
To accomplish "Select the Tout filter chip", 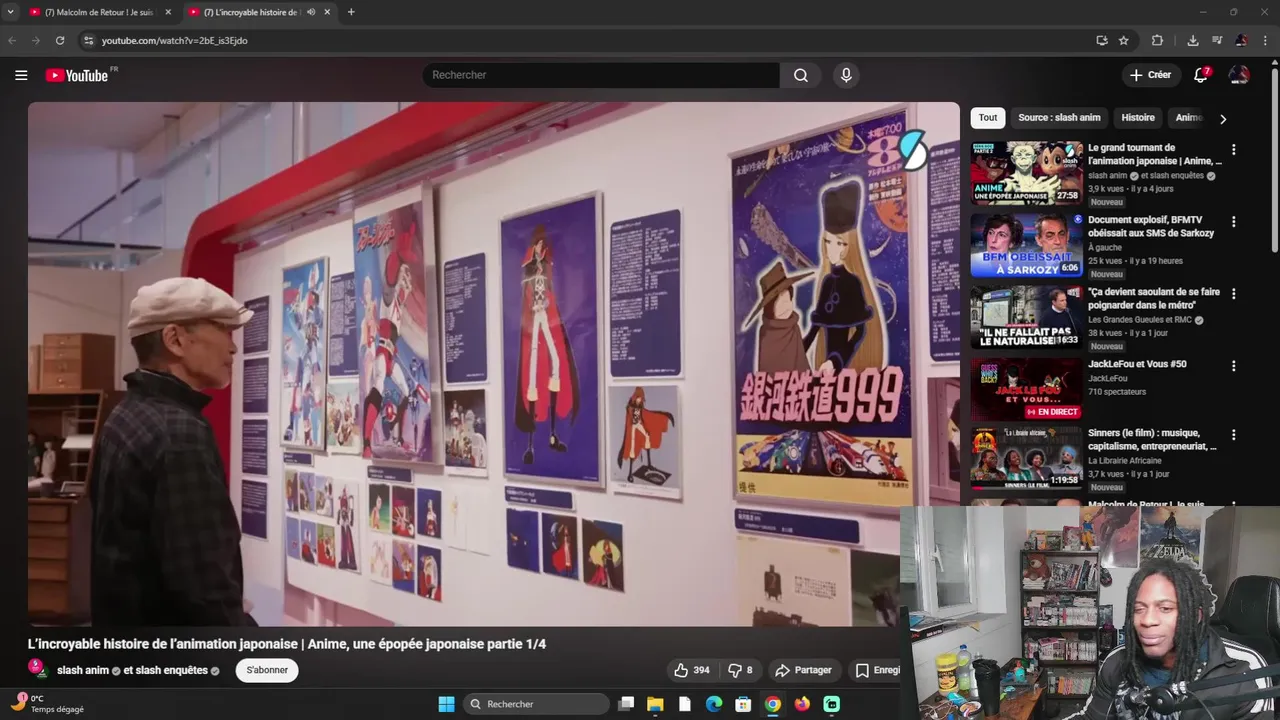I will [x=988, y=118].
